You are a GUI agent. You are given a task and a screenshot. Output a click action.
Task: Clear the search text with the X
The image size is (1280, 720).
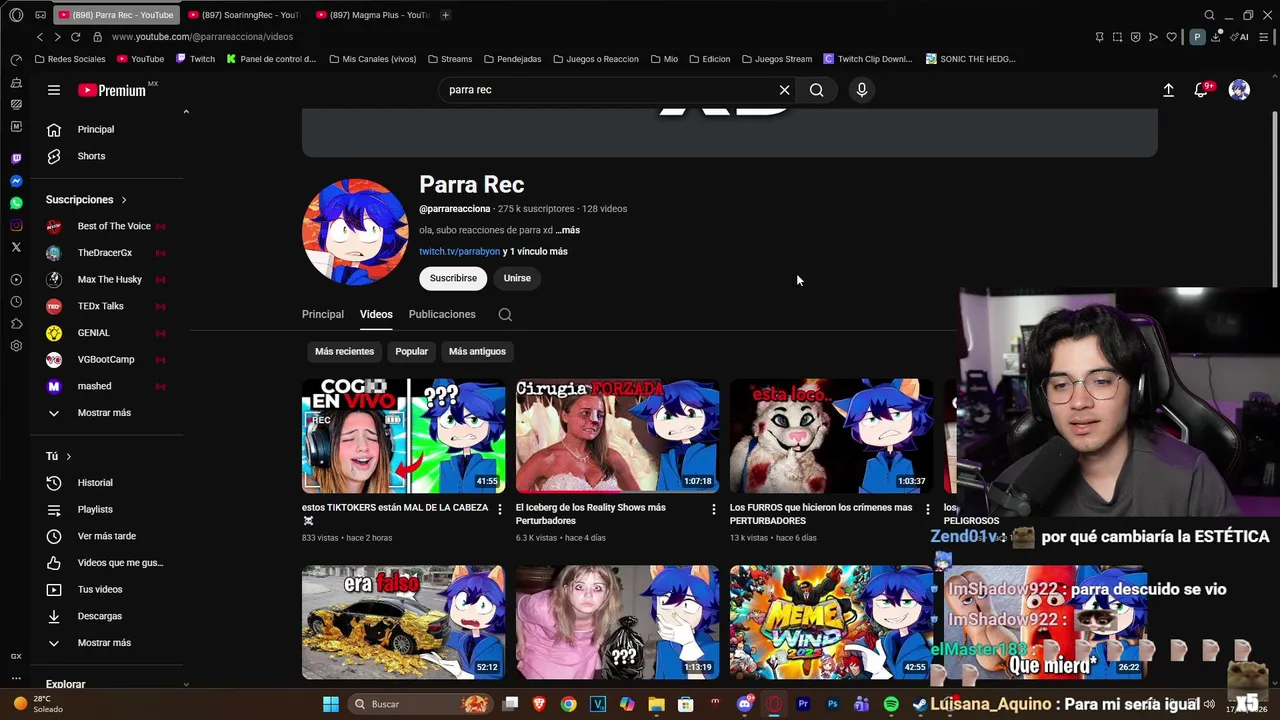(x=785, y=90)
